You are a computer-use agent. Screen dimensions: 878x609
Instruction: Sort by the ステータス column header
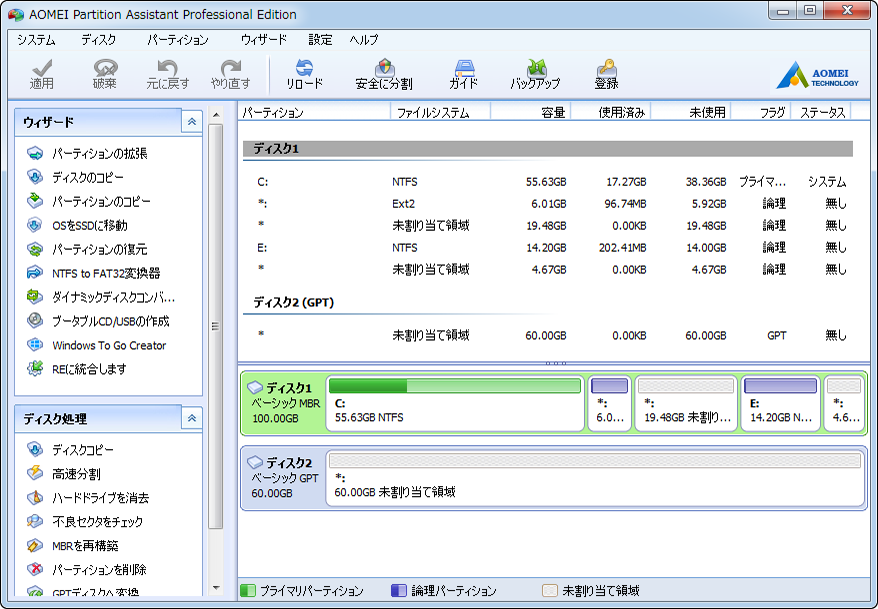(821, 113)
